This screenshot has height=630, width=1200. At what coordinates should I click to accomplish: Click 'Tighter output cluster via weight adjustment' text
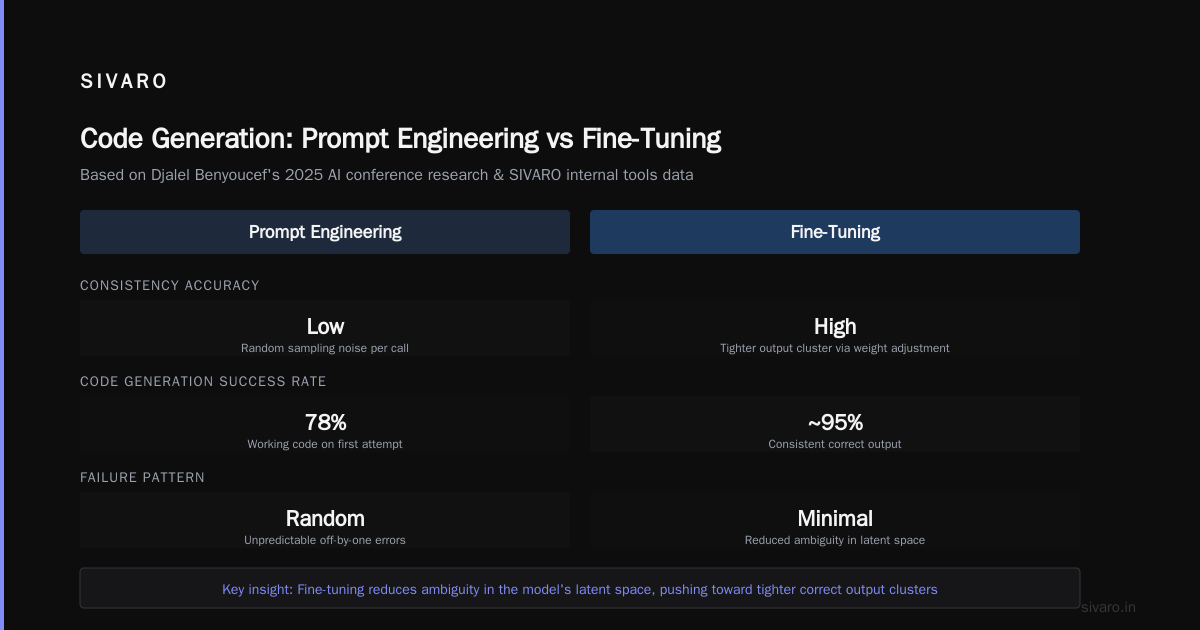[835, 348]
